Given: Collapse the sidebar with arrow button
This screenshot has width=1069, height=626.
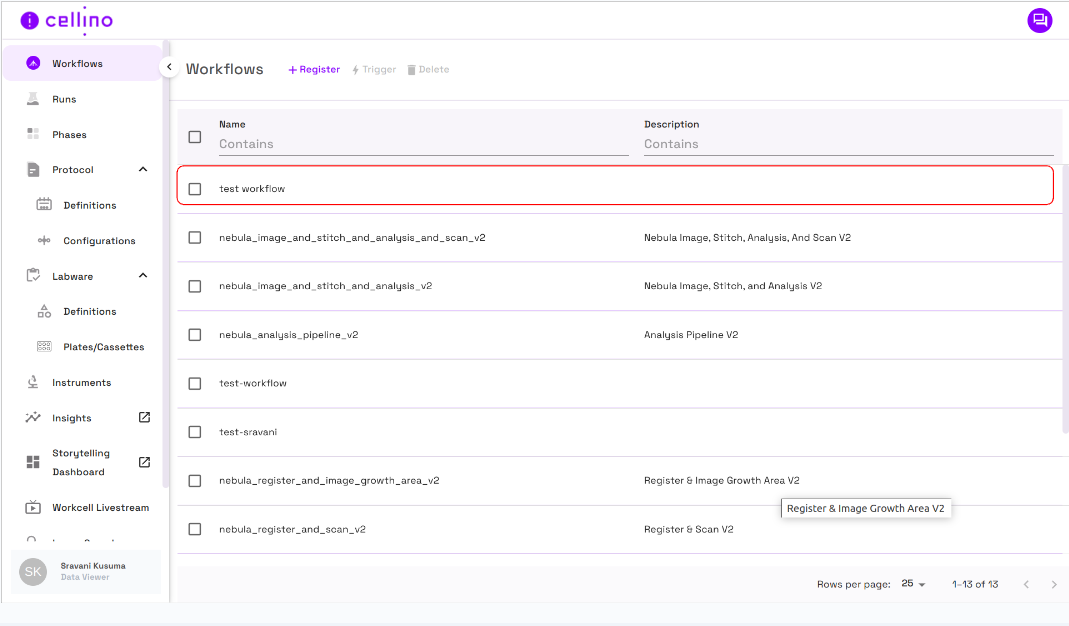Looking at the screenshot, I should (169, 67).
